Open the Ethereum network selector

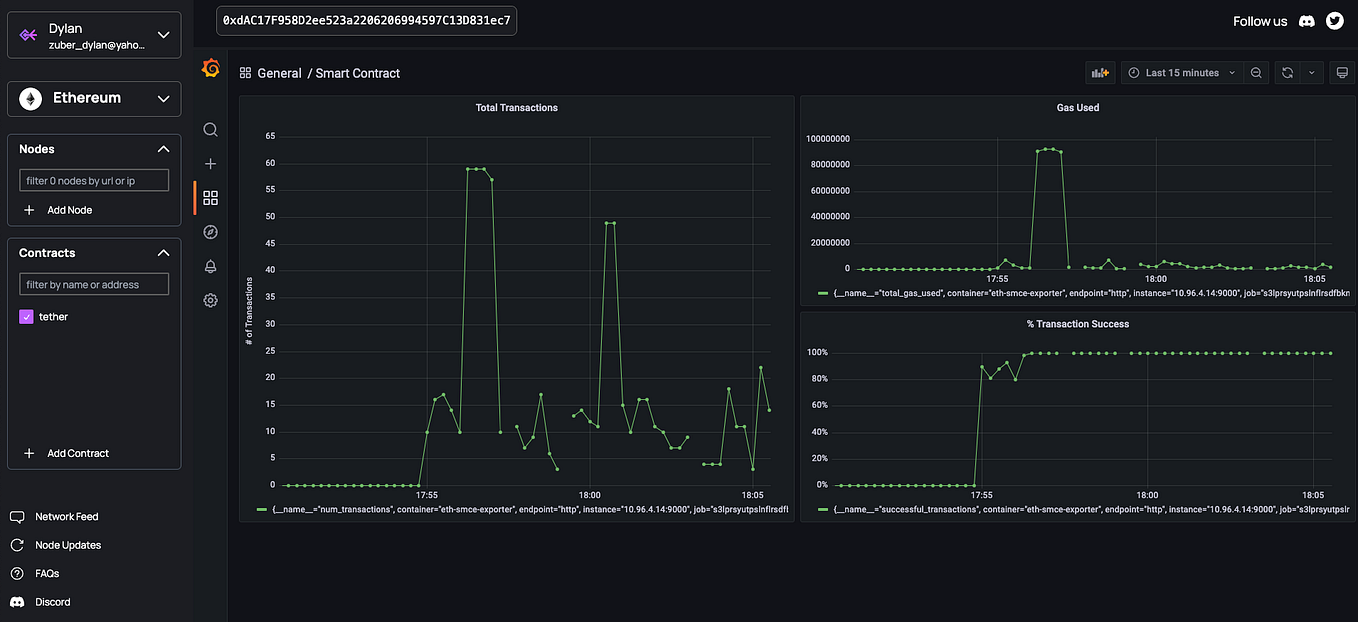click(93, 98)
